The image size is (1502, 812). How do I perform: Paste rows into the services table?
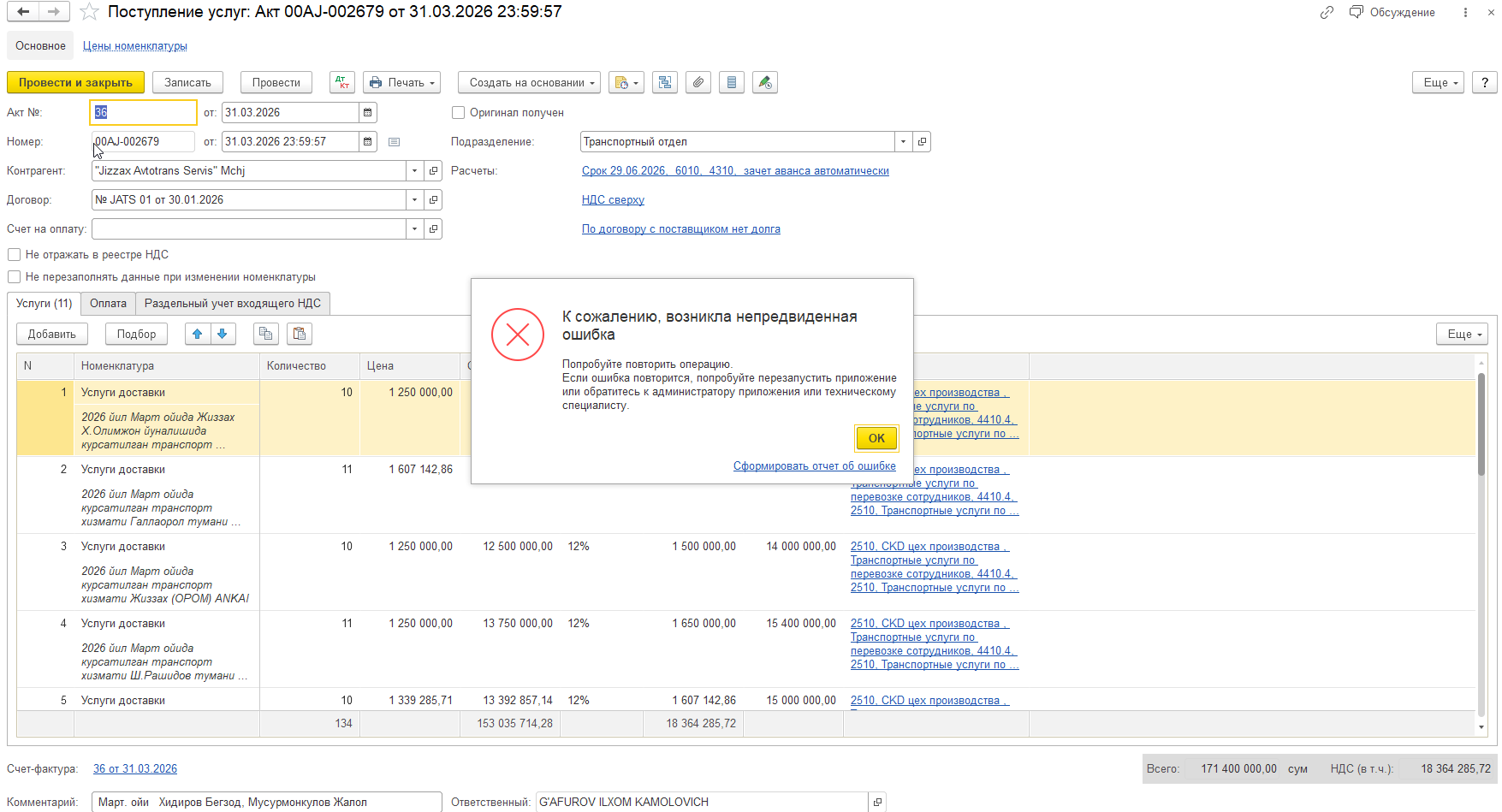pyautogui.click(x=300, y=334)
